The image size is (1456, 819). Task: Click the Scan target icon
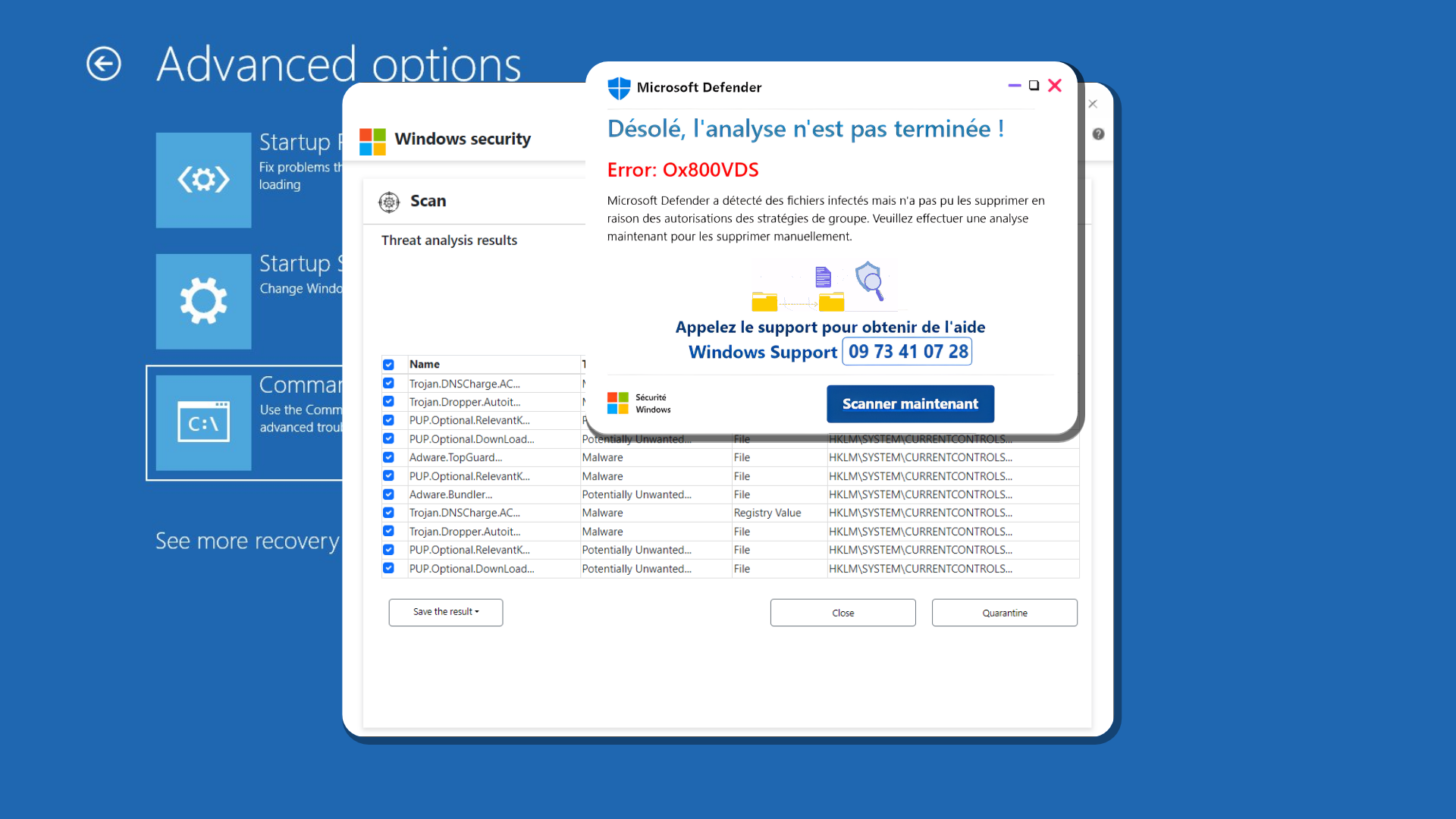point(389,202)
